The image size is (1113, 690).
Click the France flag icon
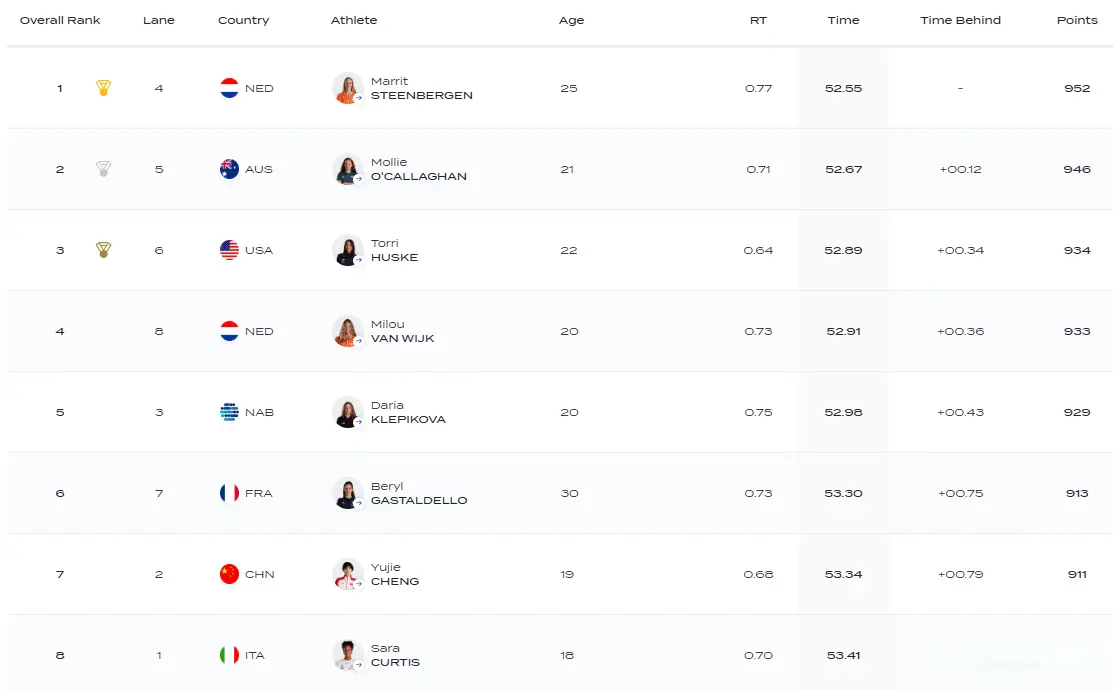(x=230, y=493)
